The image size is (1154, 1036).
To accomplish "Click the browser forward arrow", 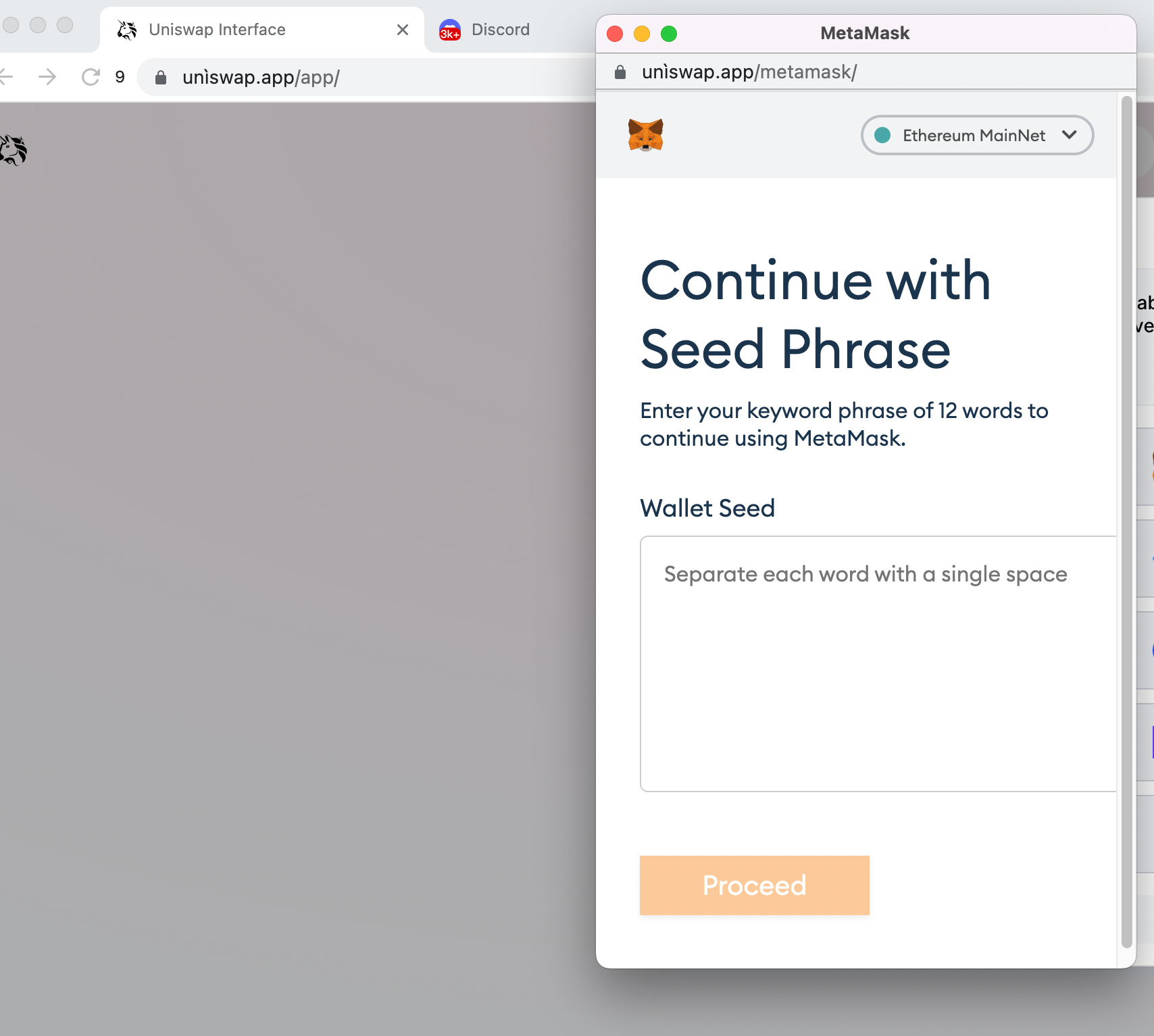I will pos(47,77).
